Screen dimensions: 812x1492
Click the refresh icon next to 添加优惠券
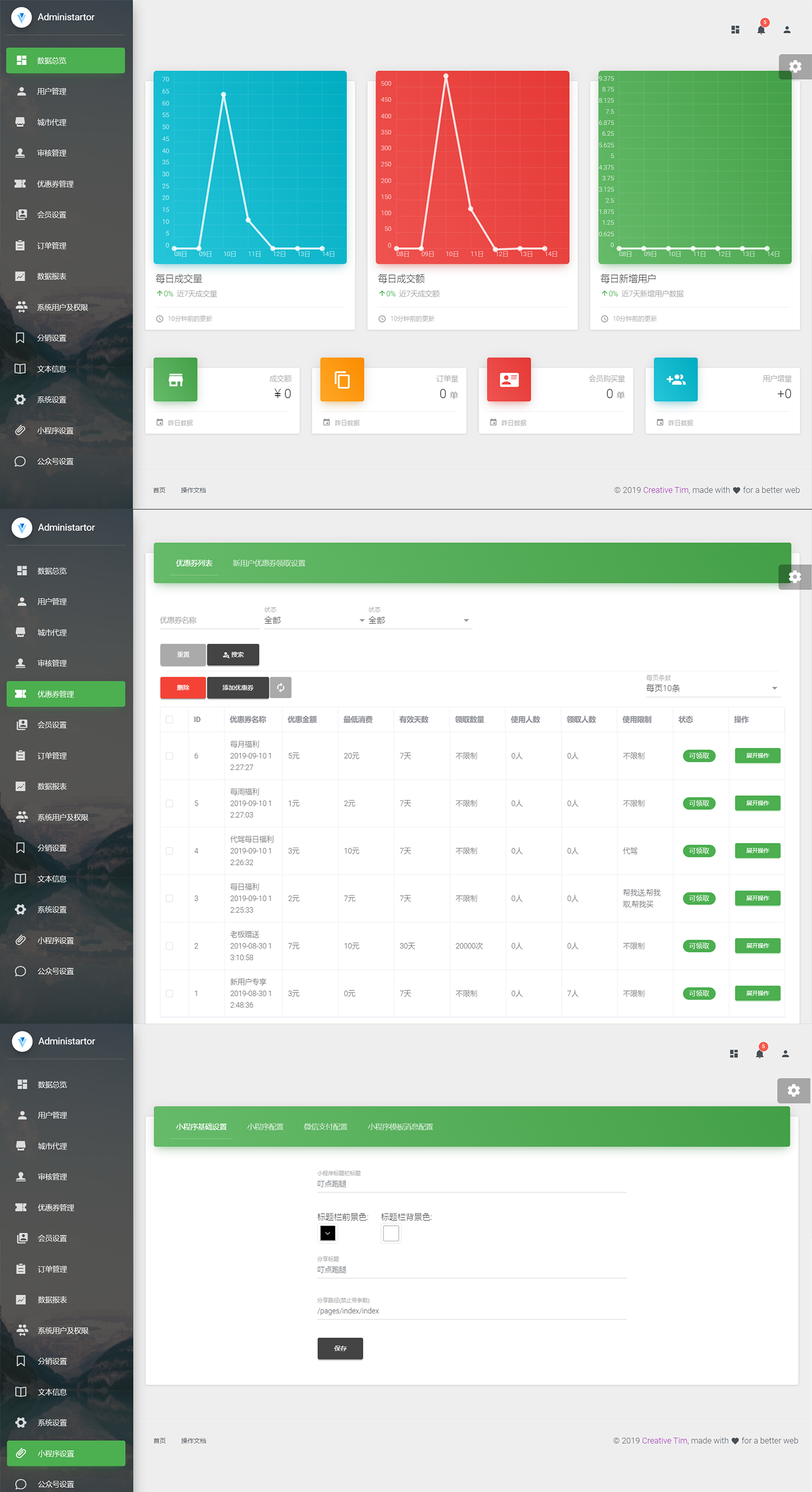click(281, 687)
